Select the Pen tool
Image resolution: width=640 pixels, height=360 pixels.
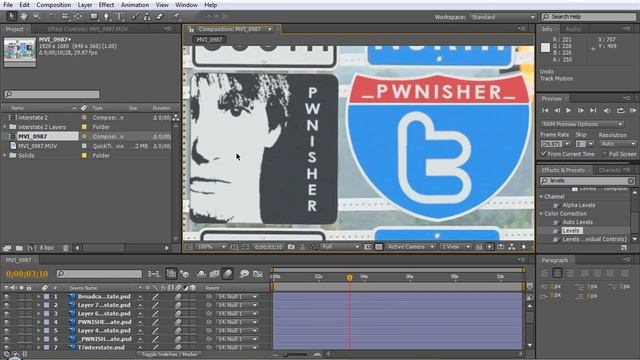coord(107,16)
